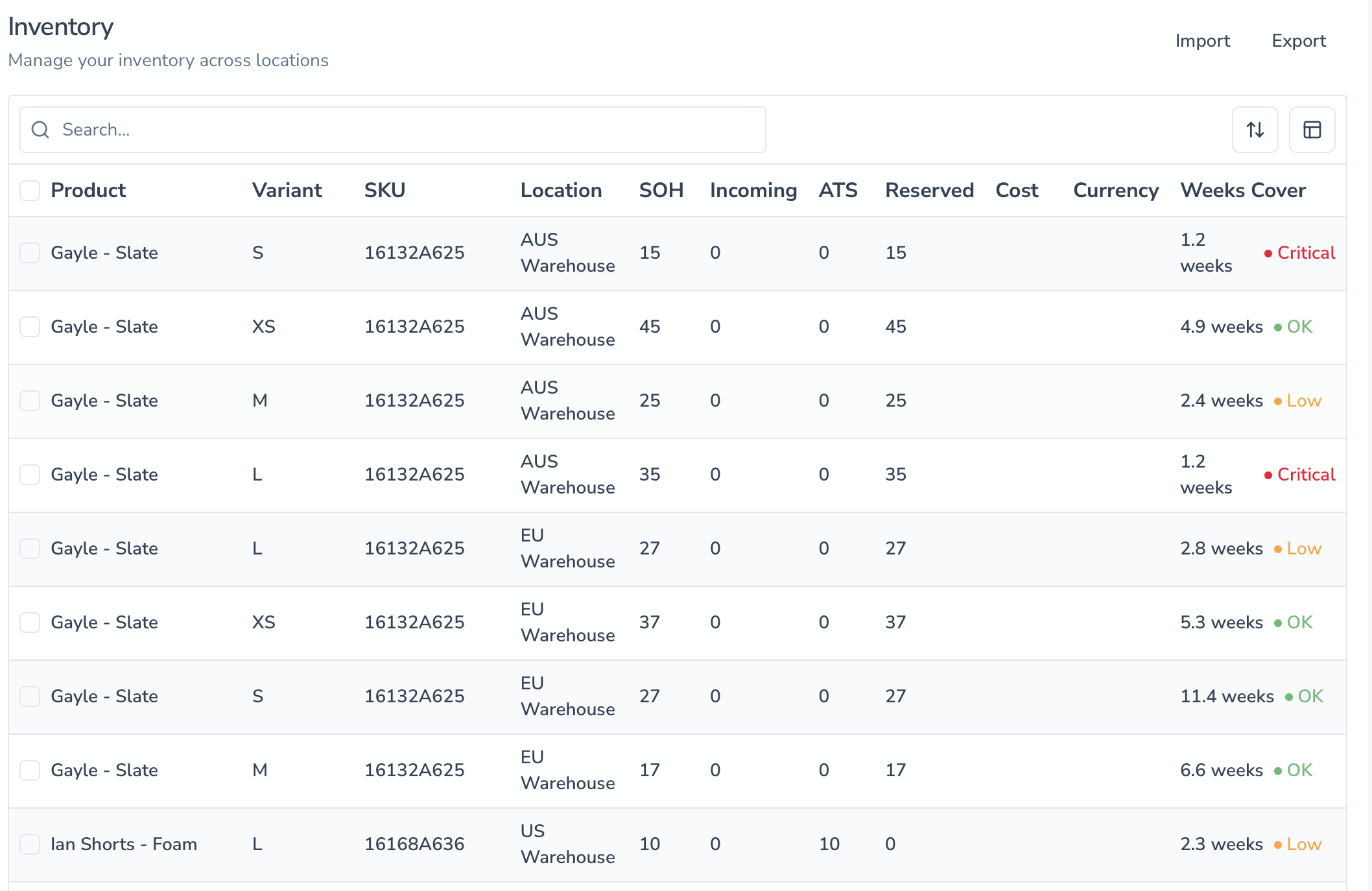Click the search magnifier icon
This screenshot has height=891, width=1372.
pos(41,130)
